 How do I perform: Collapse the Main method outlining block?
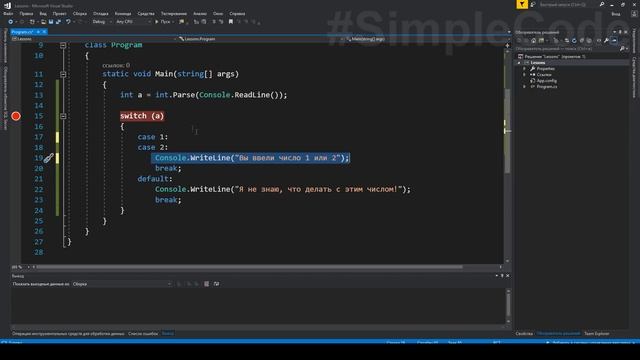tap(63, 74)
